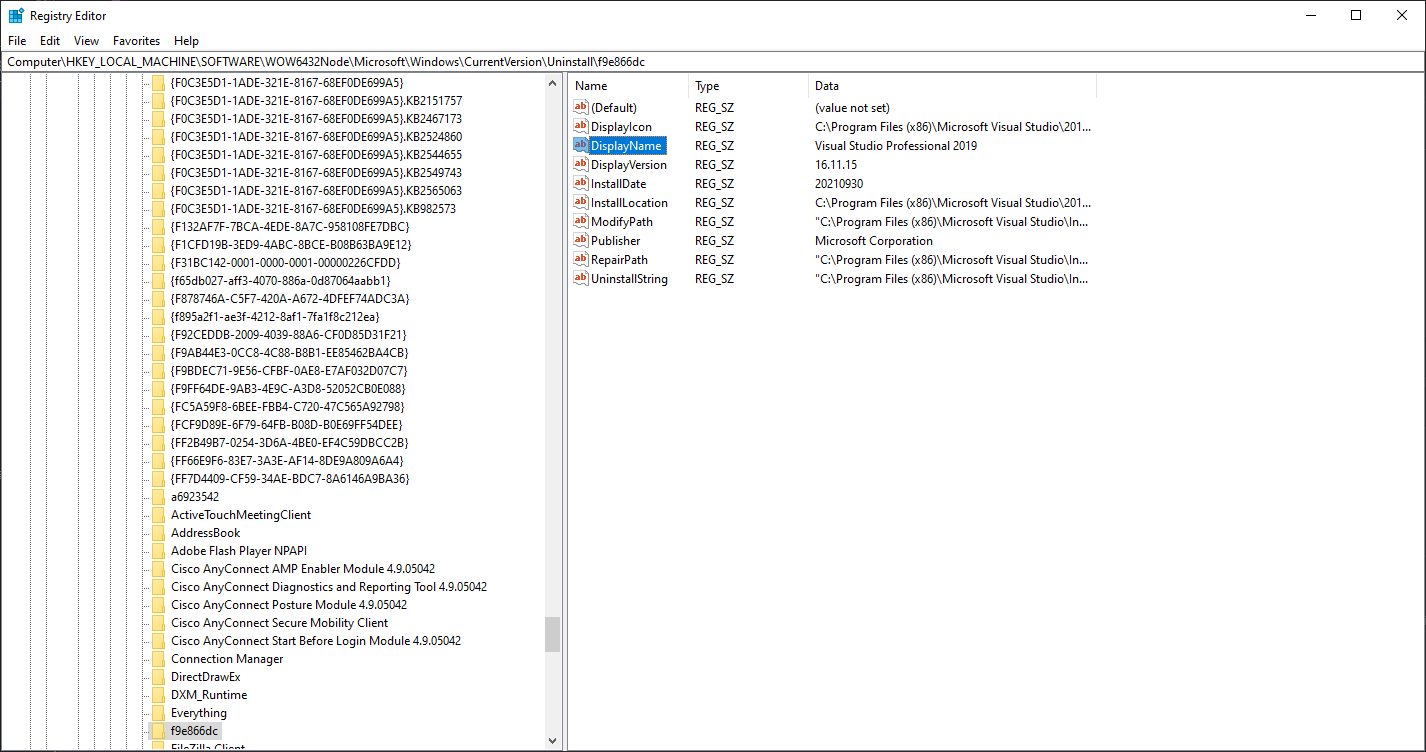Select the icon beside InstallDate
1426x752 pixels.
(581, 183)
